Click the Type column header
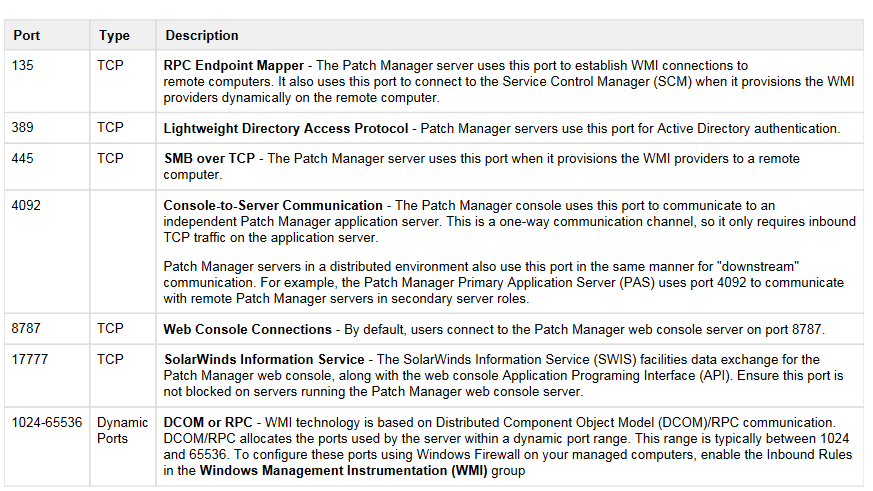 click(122, 35)
